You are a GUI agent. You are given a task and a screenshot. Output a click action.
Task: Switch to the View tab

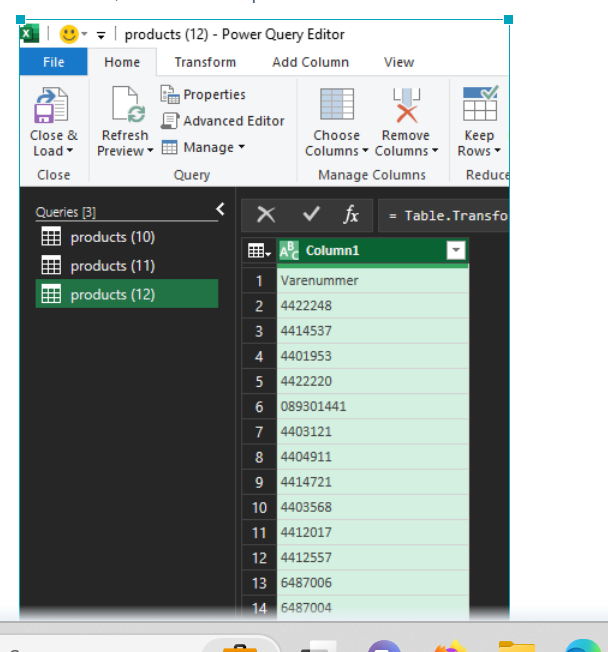[399, 62]
